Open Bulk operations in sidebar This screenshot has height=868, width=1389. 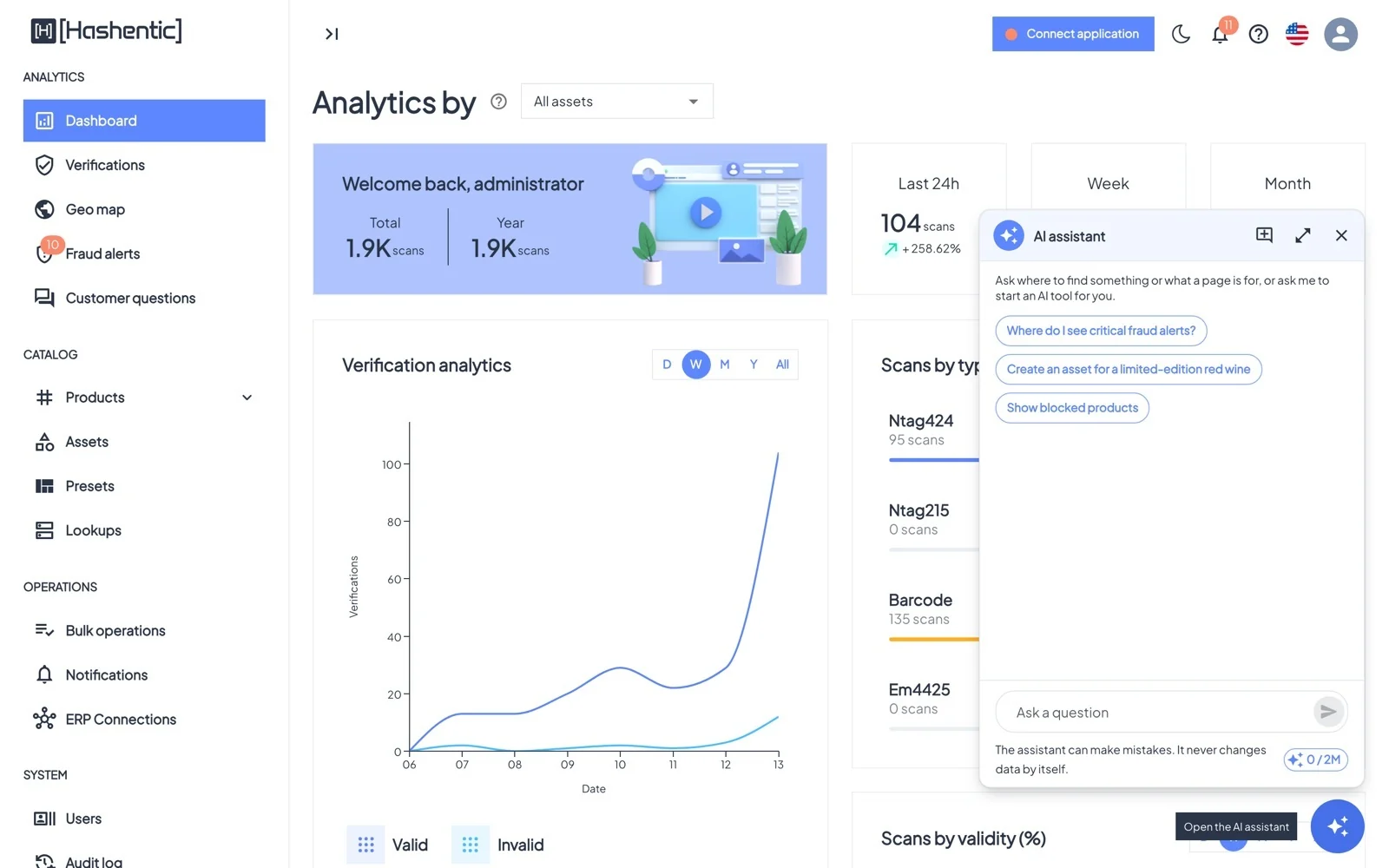[x=144, y=630]
